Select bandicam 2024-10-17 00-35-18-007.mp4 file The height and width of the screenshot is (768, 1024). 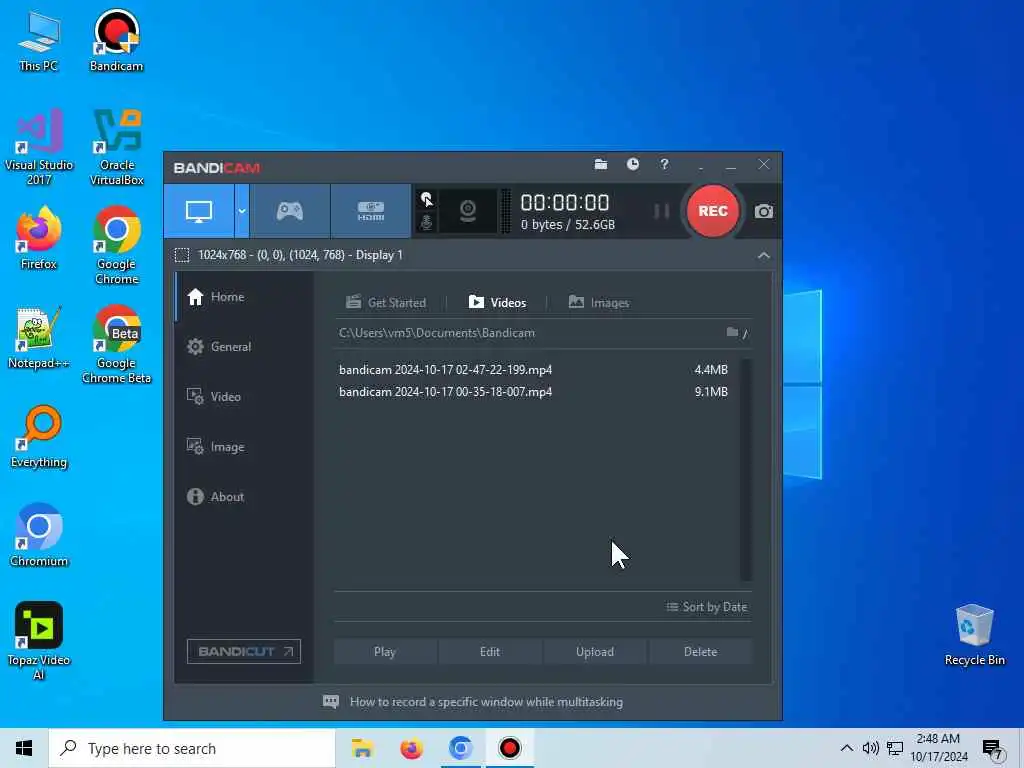pyautogui.click(x=534, y=392)
